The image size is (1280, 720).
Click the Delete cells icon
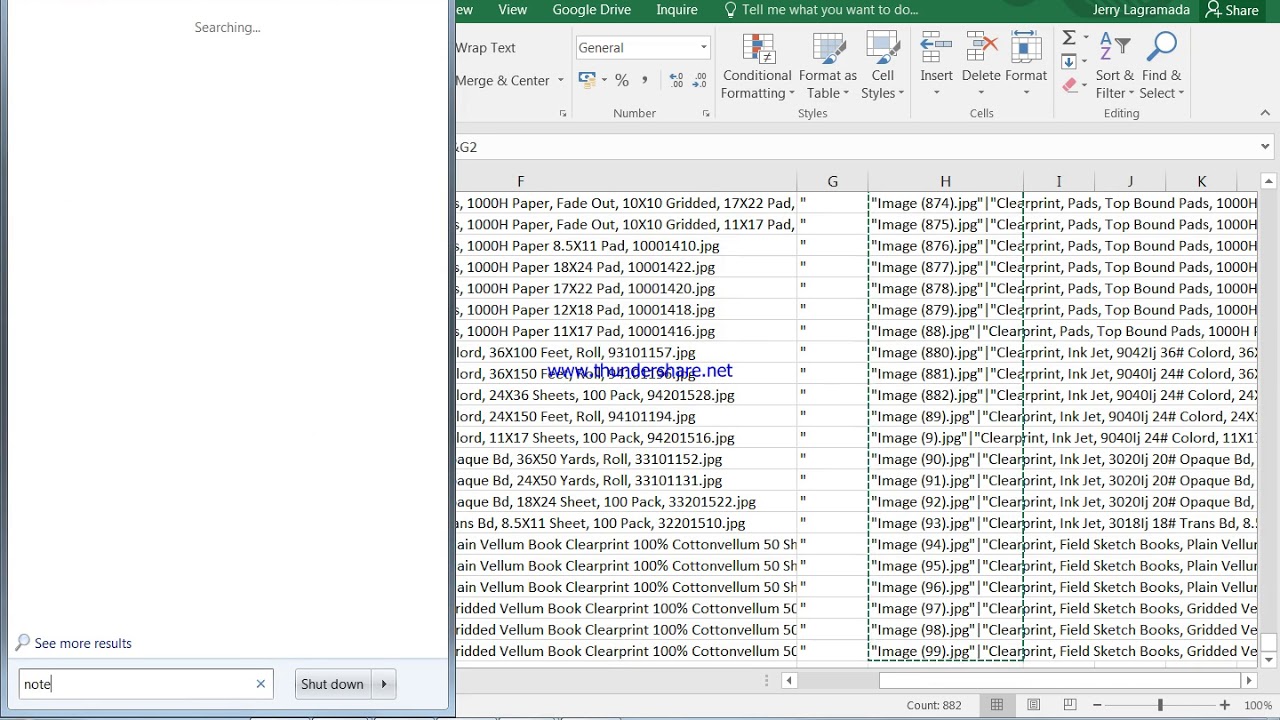pyautogui.click(x=981, y=48)
